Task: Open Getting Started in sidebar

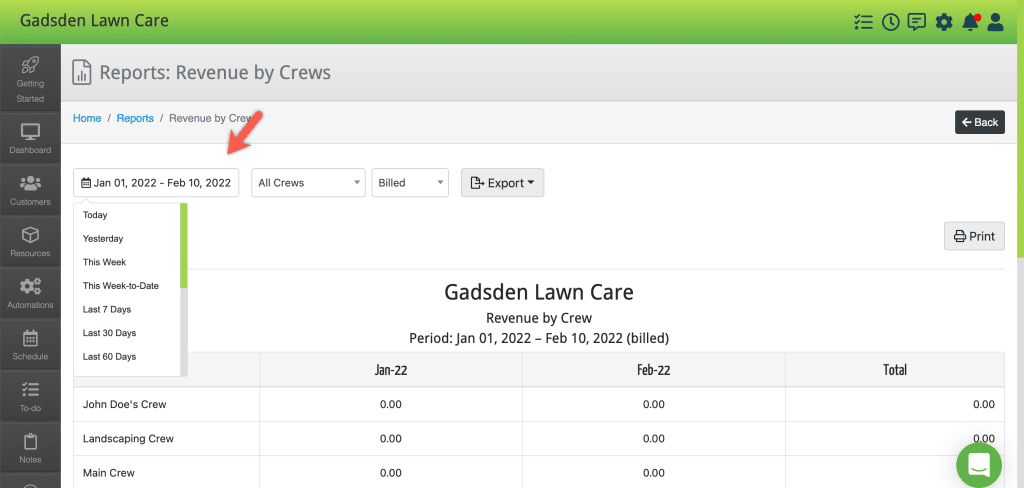Action: click(x=30, y=80)
